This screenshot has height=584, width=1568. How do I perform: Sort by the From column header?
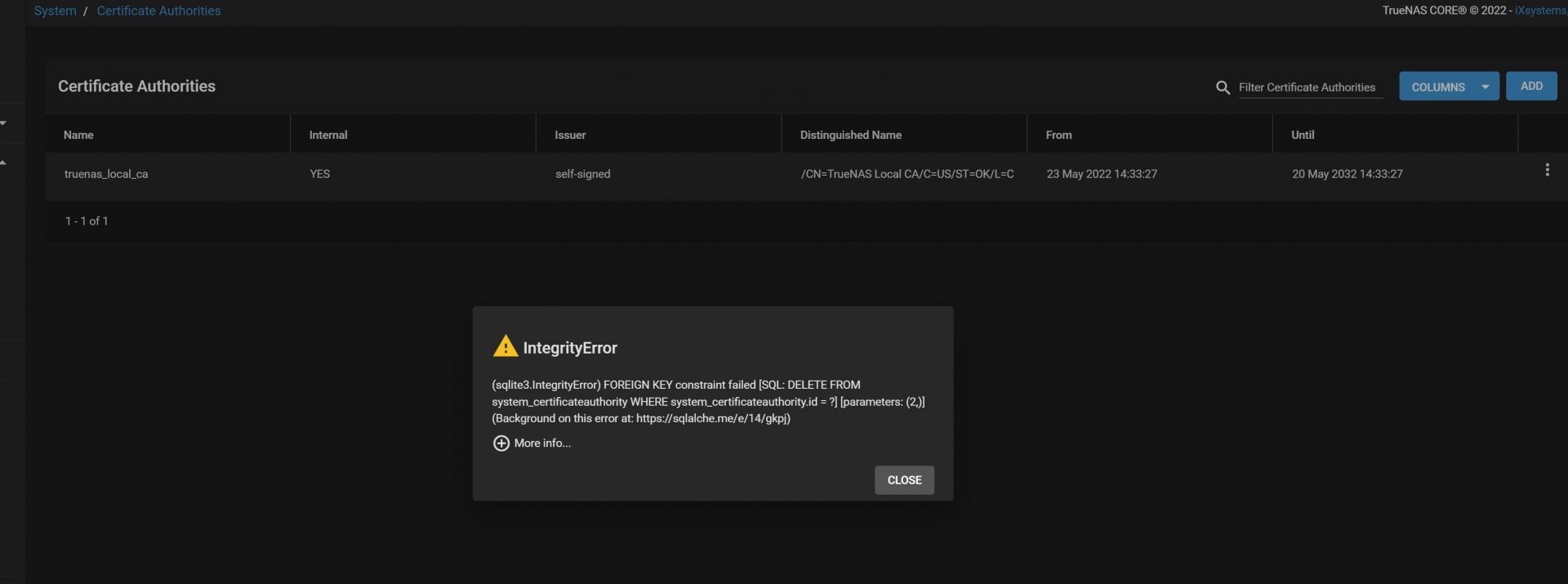(1058, 135)
